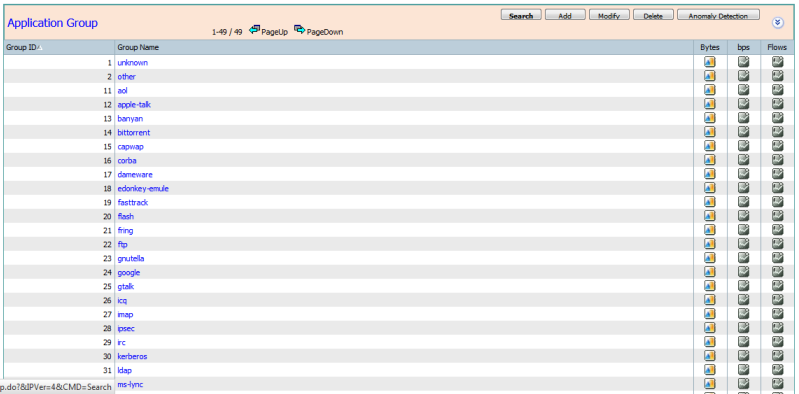
Task: Open the unknown group link
Action: [132, 63]
